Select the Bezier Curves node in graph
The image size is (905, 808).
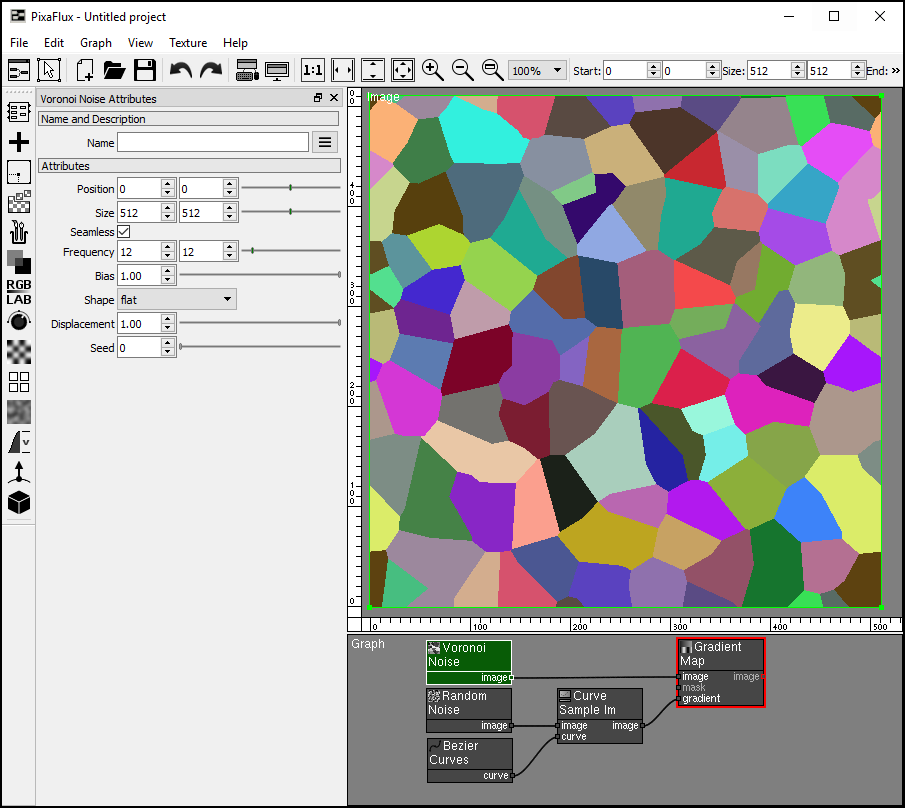(468, 753)
